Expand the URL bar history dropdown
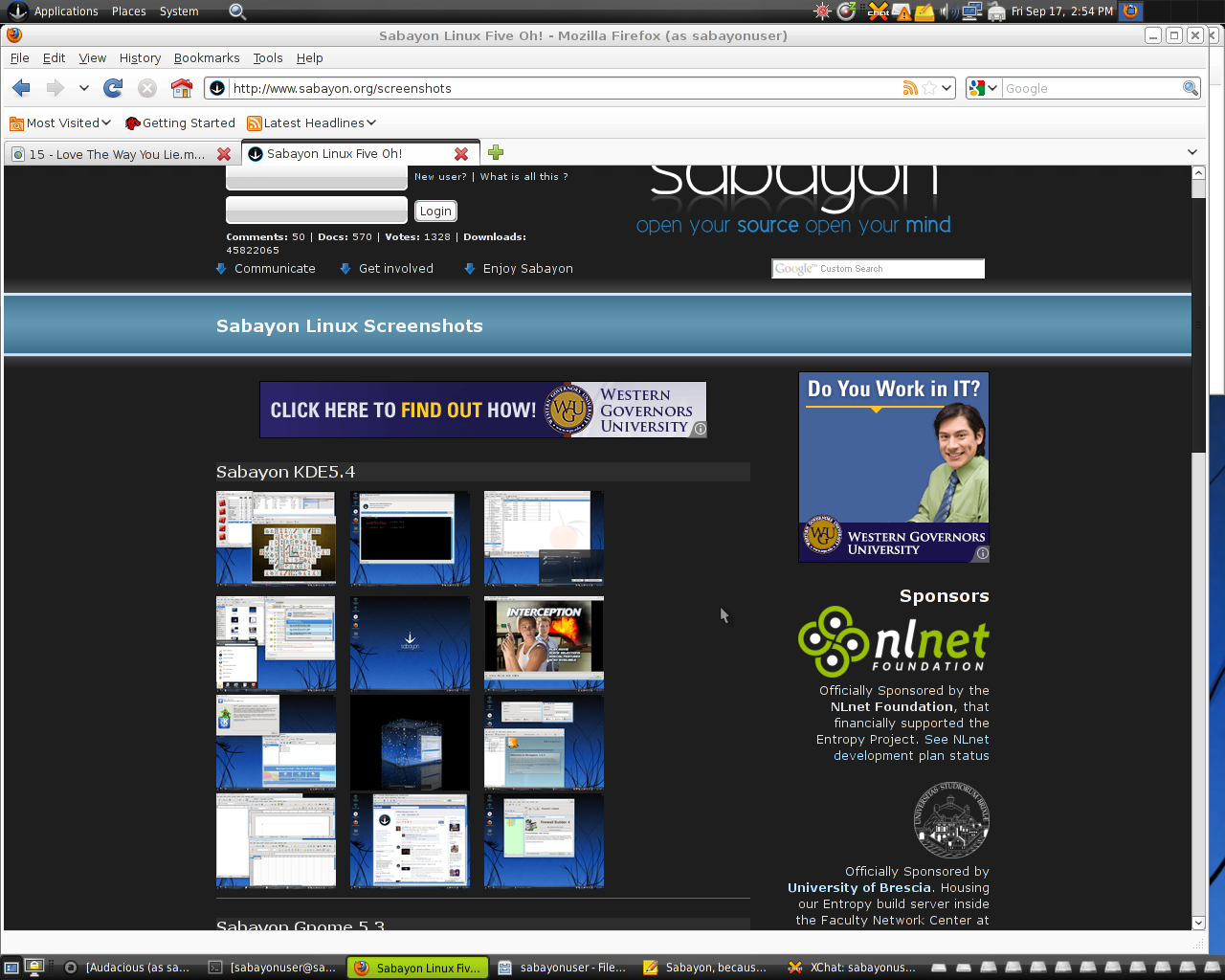 [x=947, y=88]
